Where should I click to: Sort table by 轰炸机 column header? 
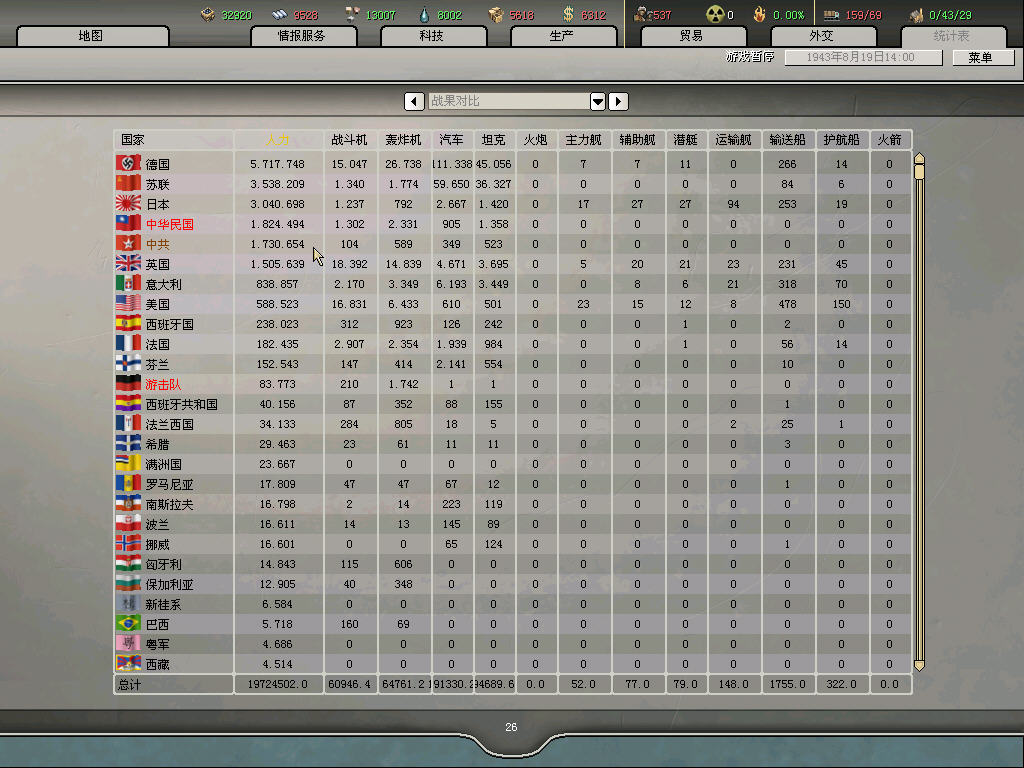pyautogui.click(x=404, y=140)
